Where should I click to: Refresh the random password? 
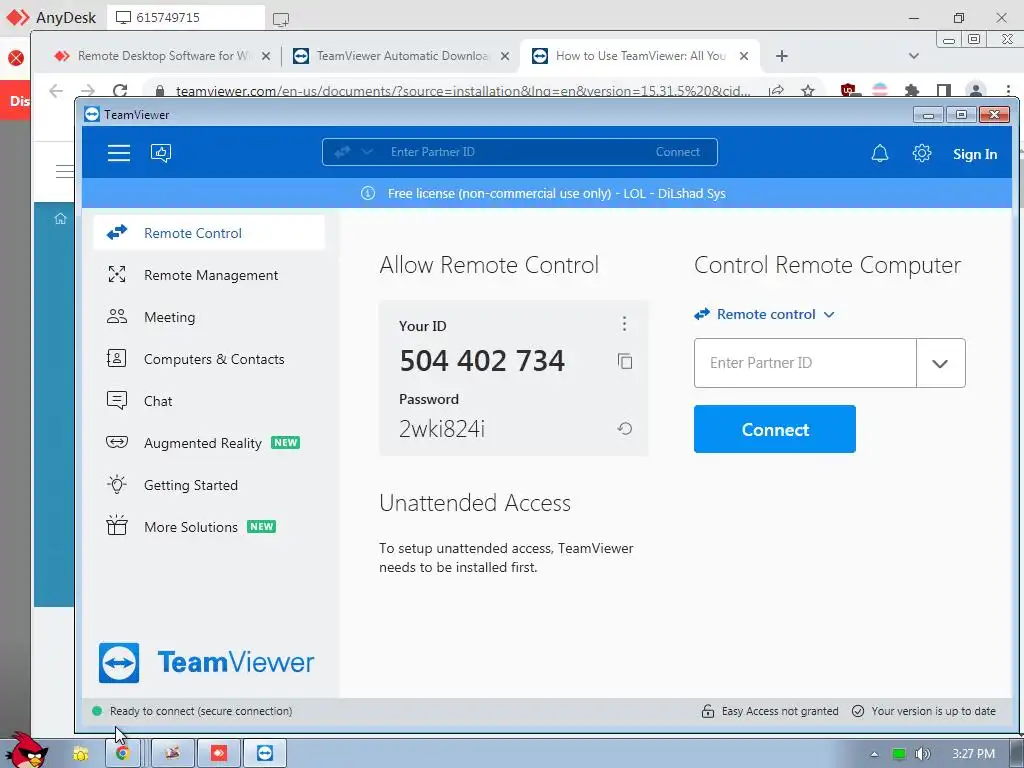point(625,428)
